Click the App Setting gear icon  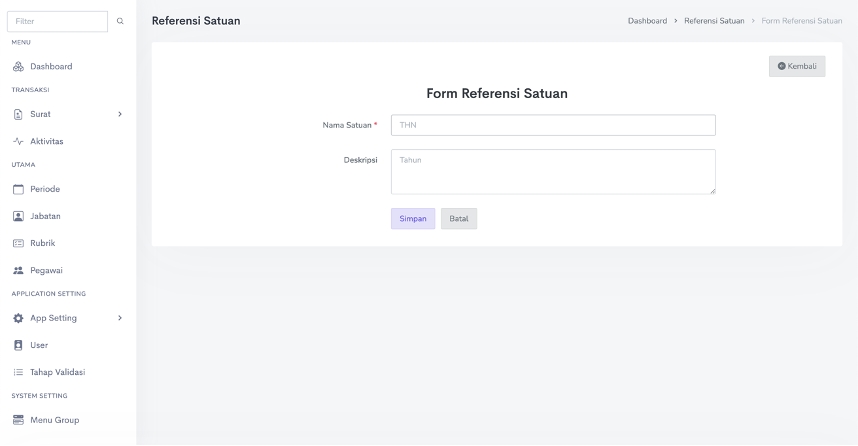(18, 318)
